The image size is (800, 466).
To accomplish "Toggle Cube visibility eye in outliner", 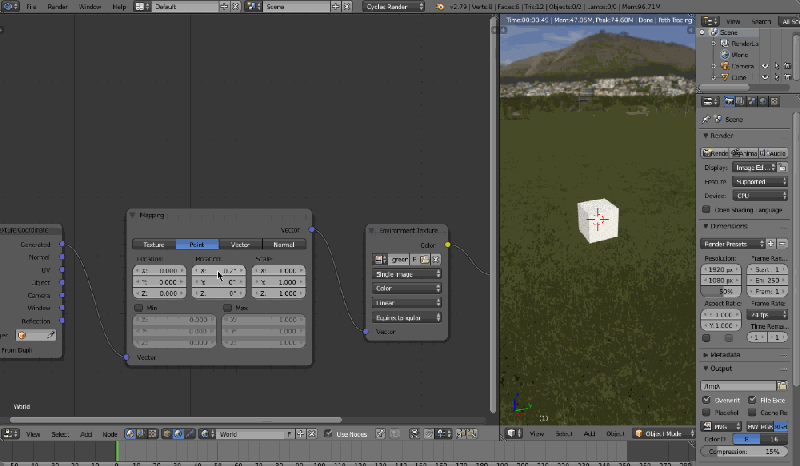I will tap(765, 77).
